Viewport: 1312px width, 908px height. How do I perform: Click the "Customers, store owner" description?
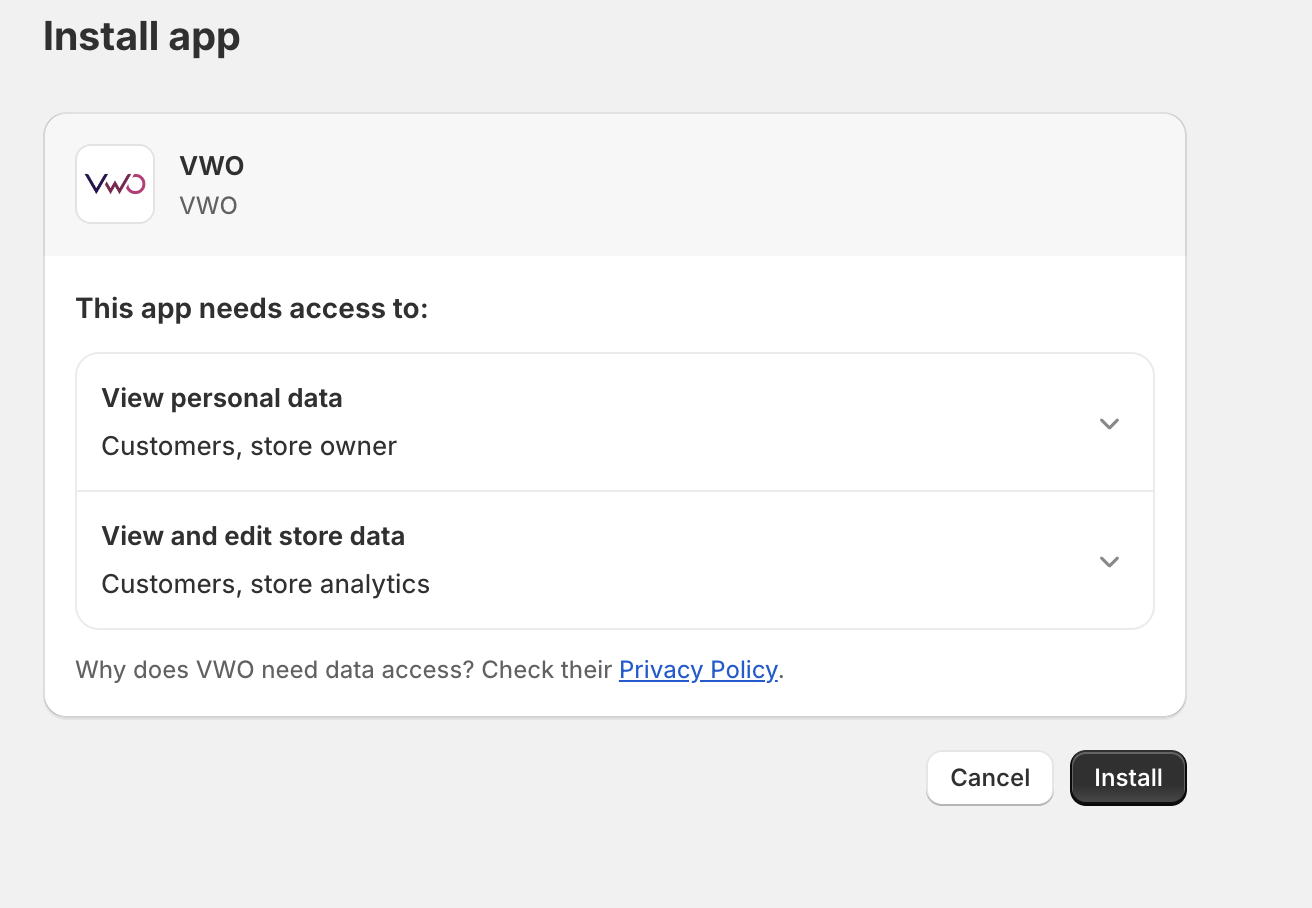click(x=249, y=446)
